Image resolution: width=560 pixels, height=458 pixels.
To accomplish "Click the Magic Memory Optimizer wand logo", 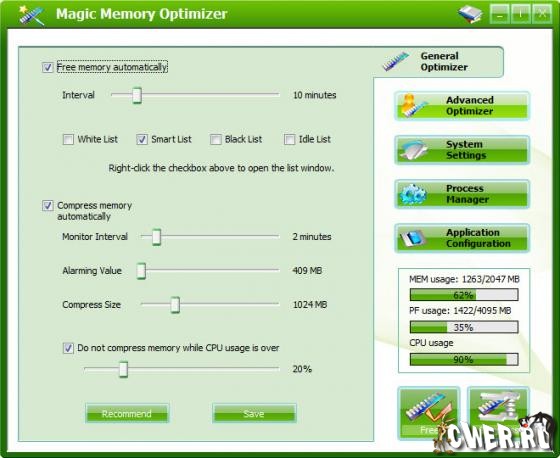I will (x=32, y=15).
